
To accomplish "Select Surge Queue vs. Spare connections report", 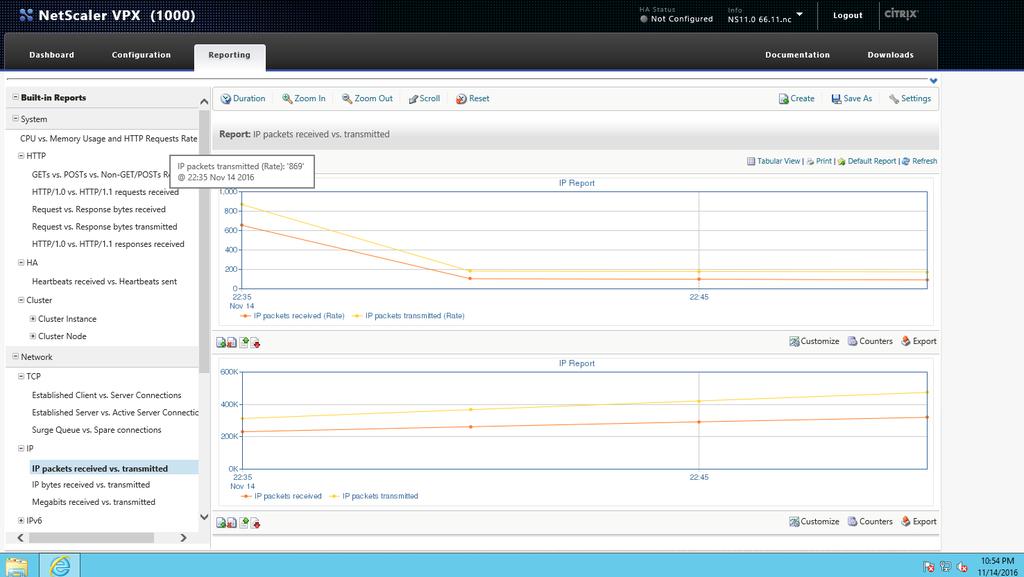I will [x=97, y=430].
